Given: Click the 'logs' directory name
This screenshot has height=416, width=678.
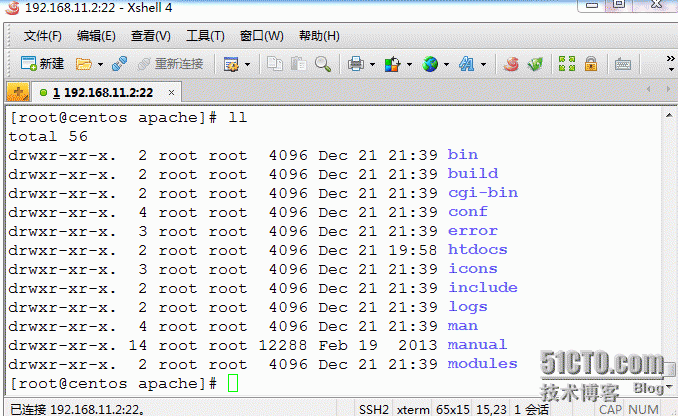Looking at the screenshot, I should 468,307.
